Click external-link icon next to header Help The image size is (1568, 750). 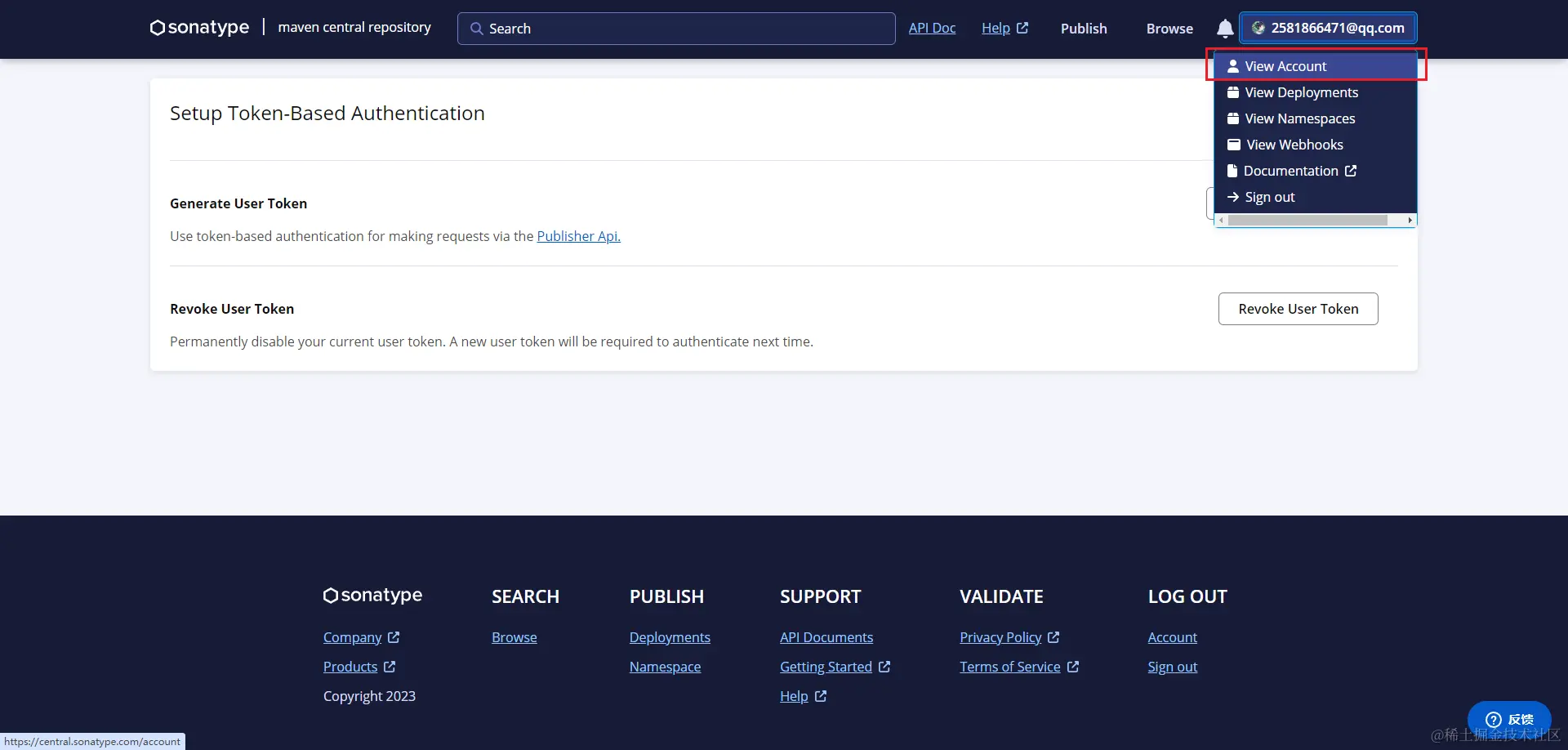click(x=1022, y=28)
